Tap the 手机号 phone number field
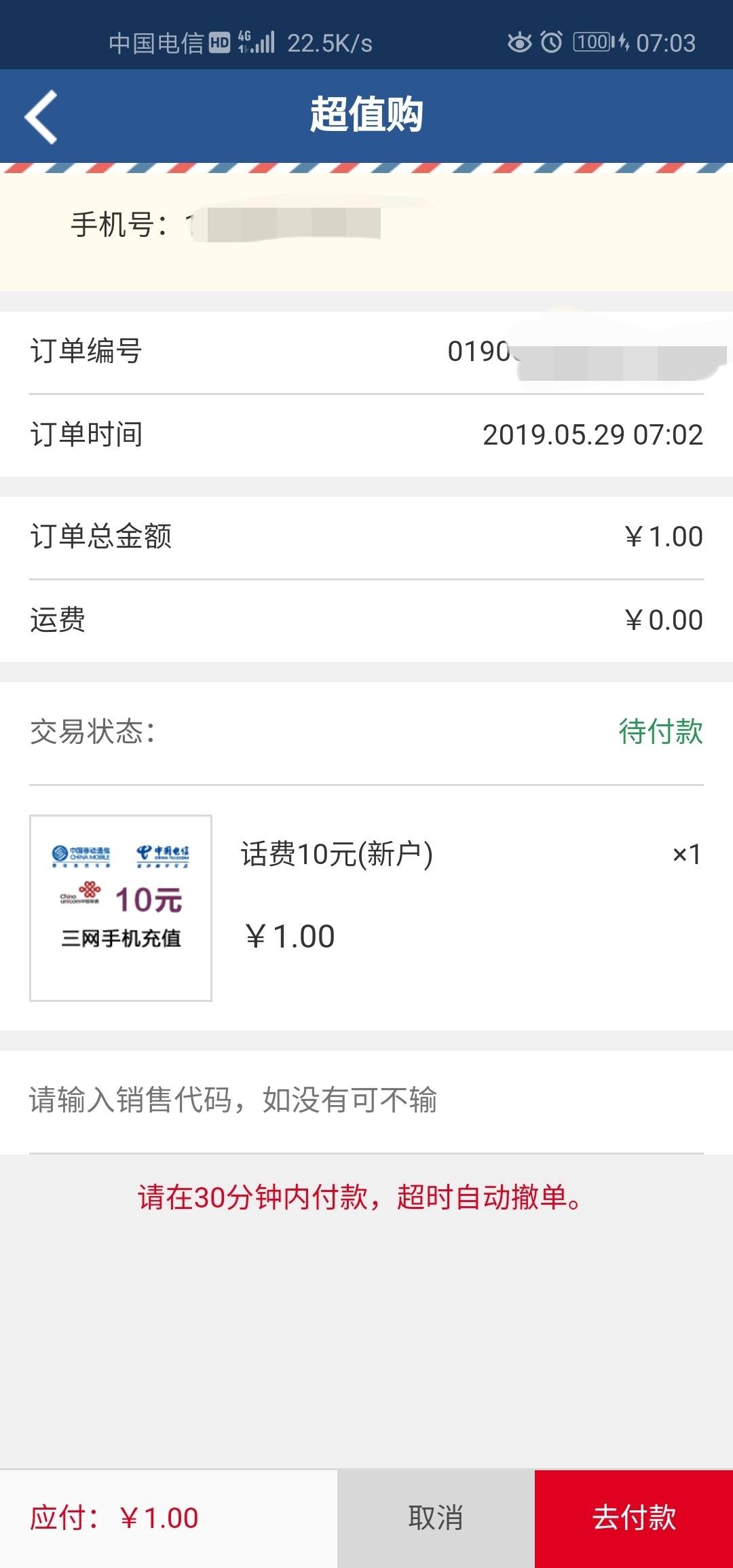The width and height of the screenshot is (733, 1568). tap(366, 225)
